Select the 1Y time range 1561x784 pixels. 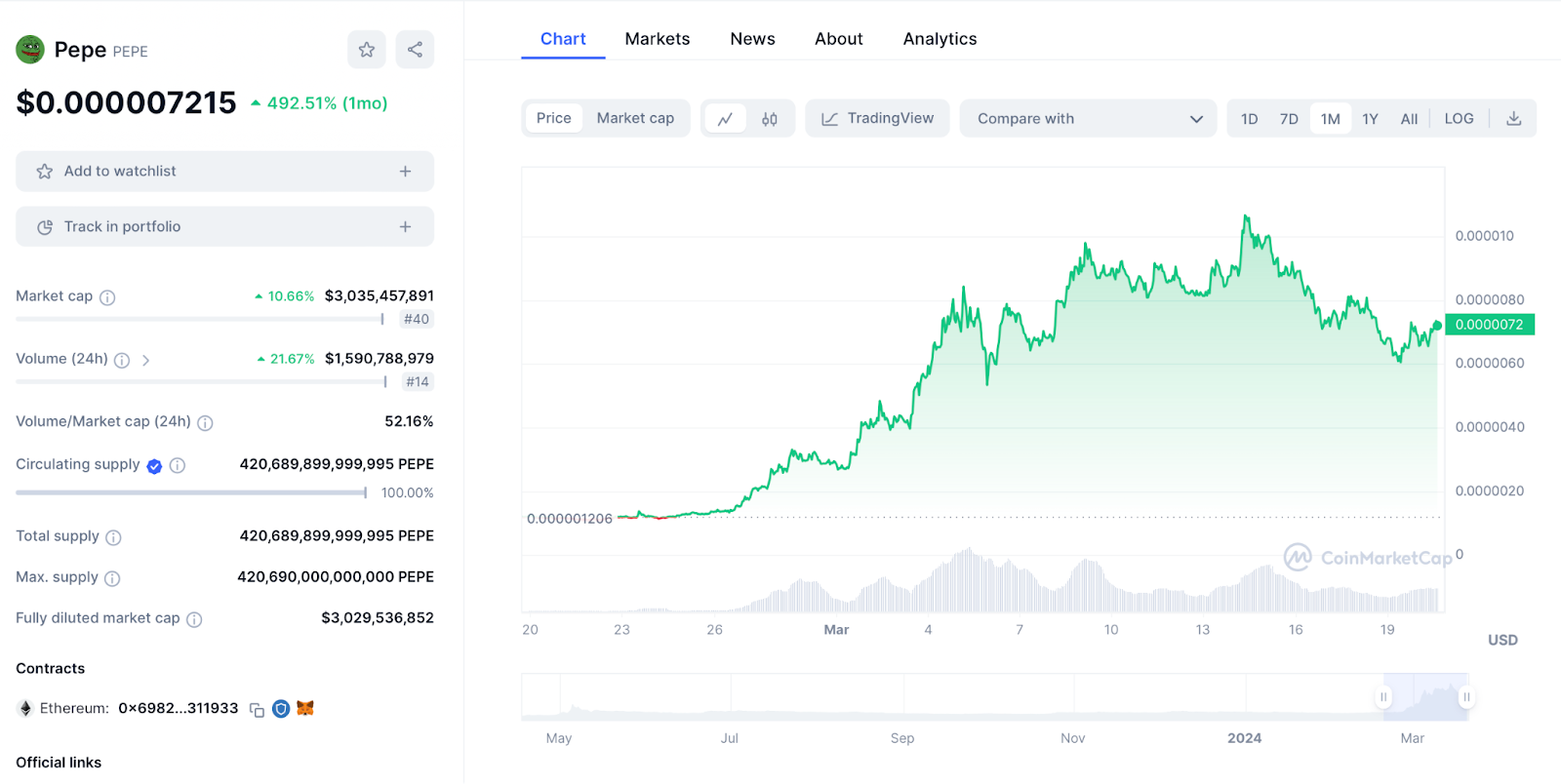coord(1370,119)
